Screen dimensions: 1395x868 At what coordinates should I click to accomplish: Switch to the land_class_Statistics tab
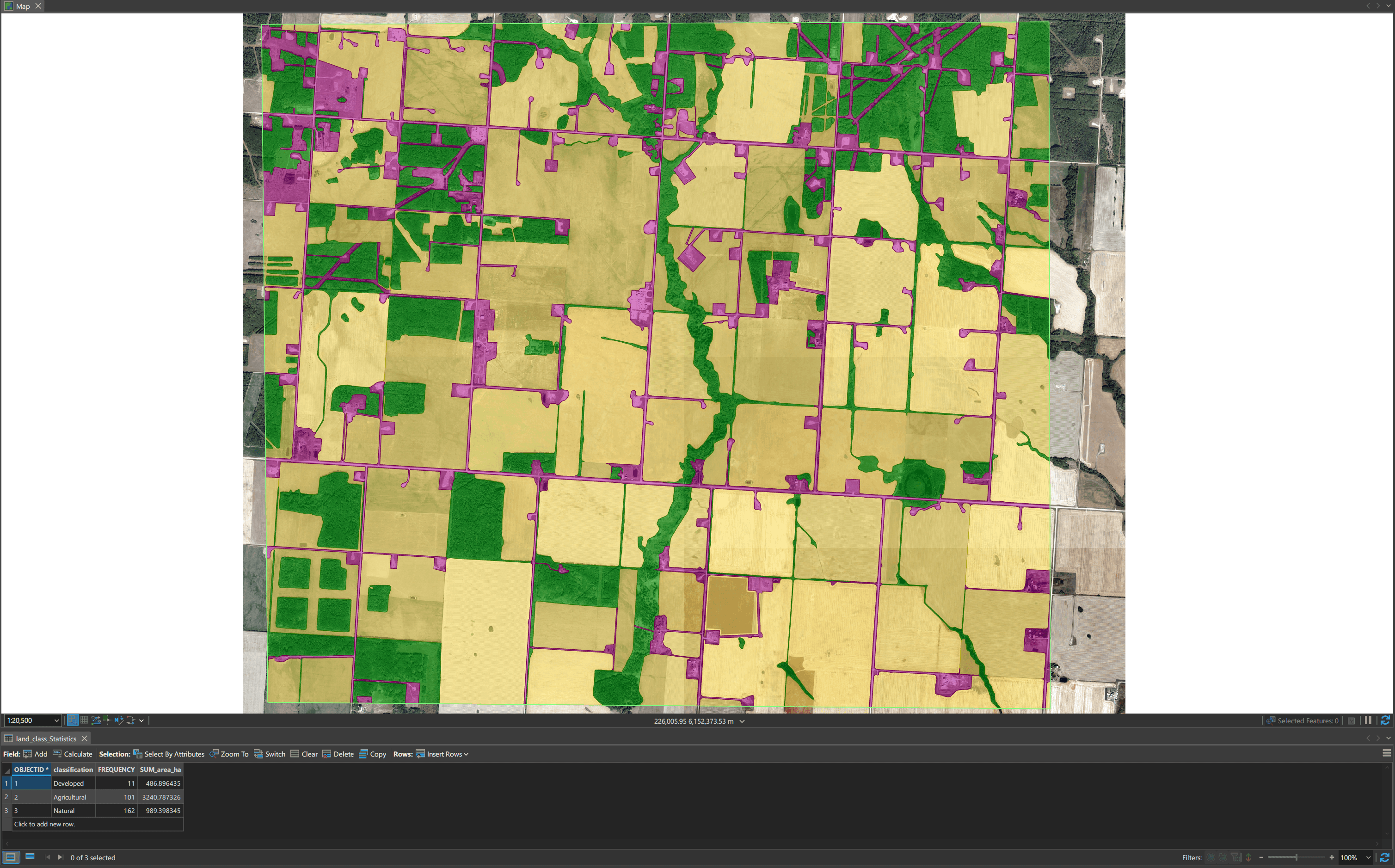pos(45,738)
